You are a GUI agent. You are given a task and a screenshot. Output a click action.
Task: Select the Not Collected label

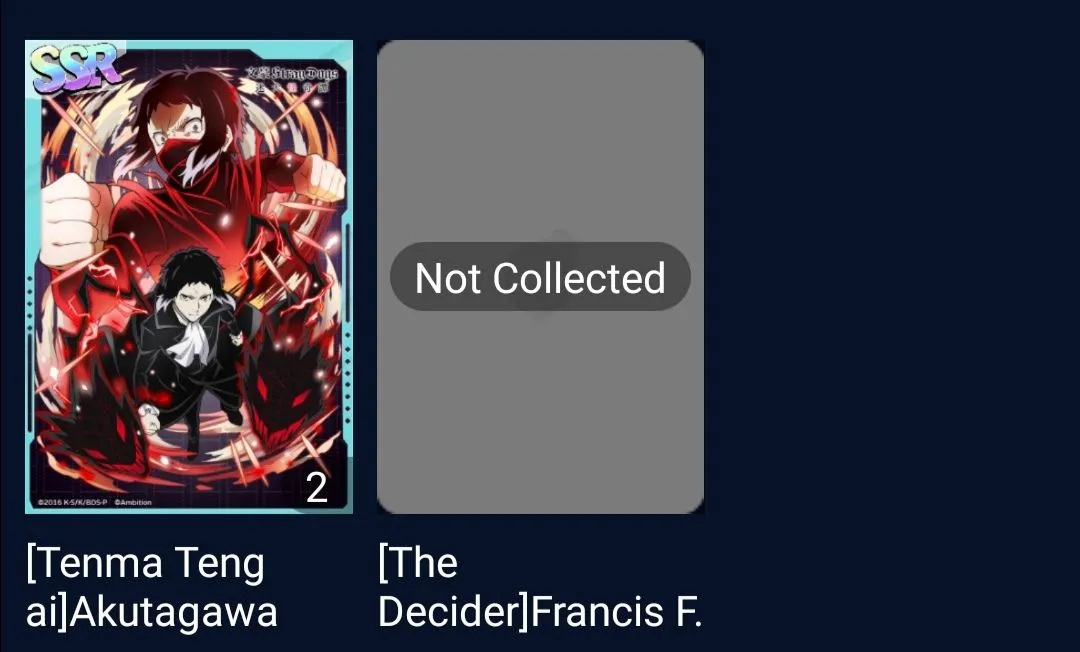[x=540, y=277]
